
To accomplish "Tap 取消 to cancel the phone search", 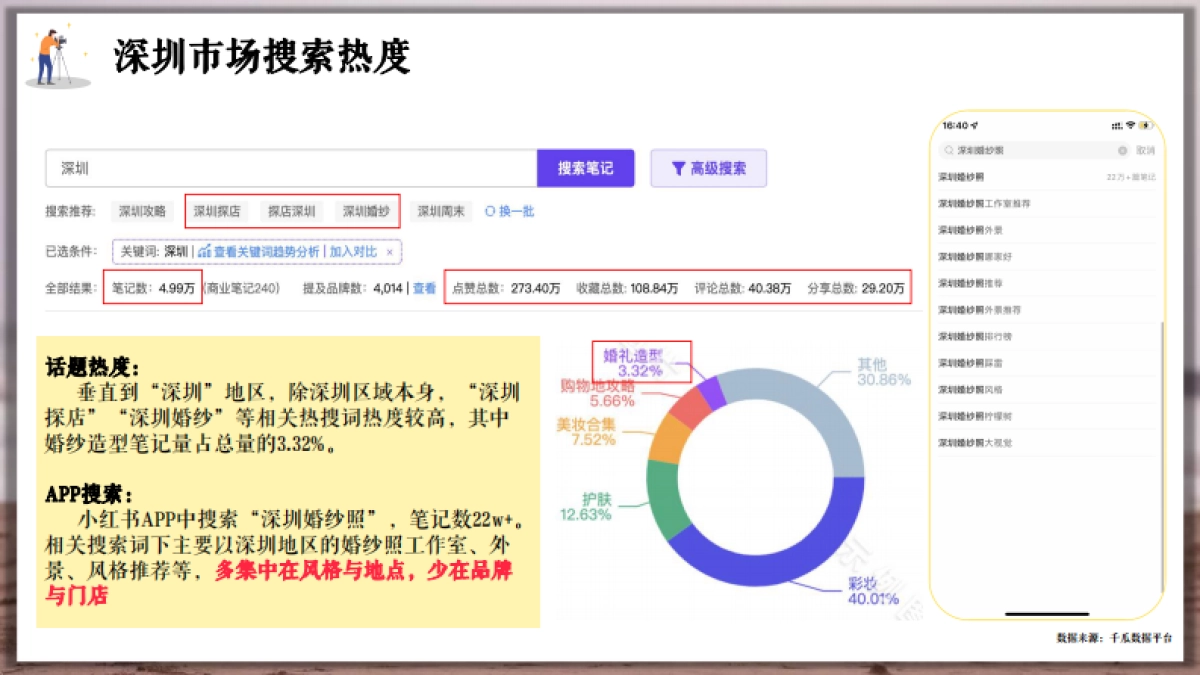I will pos(1146,150).
